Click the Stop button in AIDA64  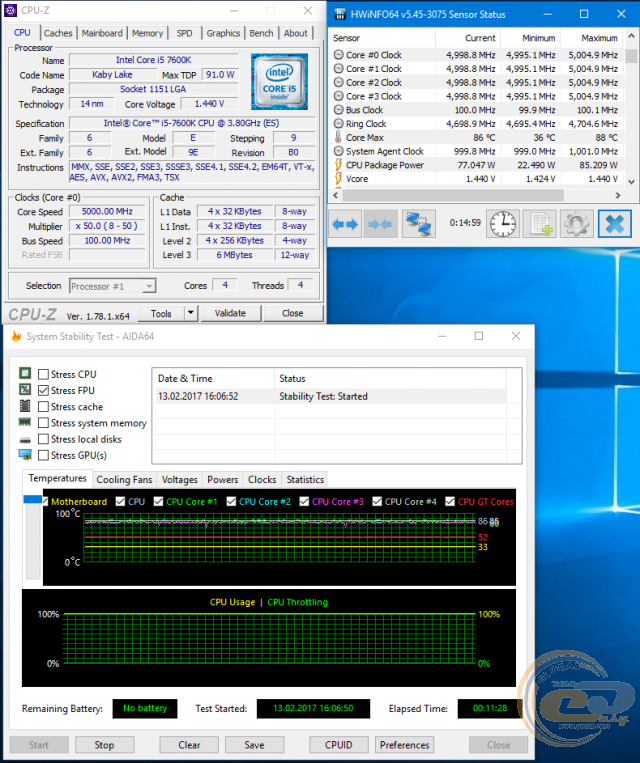pyautogui.click(x=104, y=745)
